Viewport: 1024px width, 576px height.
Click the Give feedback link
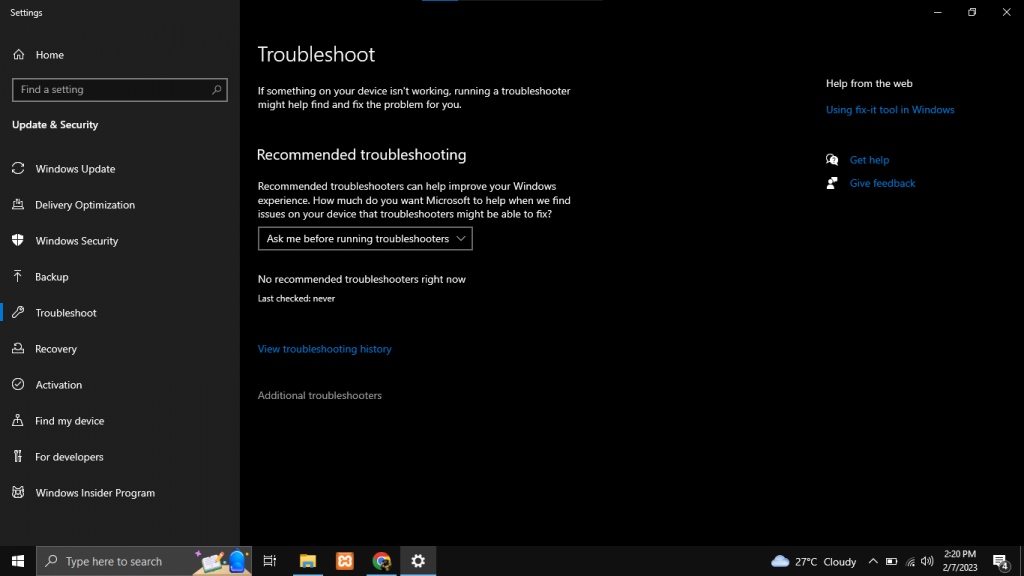pyautogui.click(x=882, y=183)
